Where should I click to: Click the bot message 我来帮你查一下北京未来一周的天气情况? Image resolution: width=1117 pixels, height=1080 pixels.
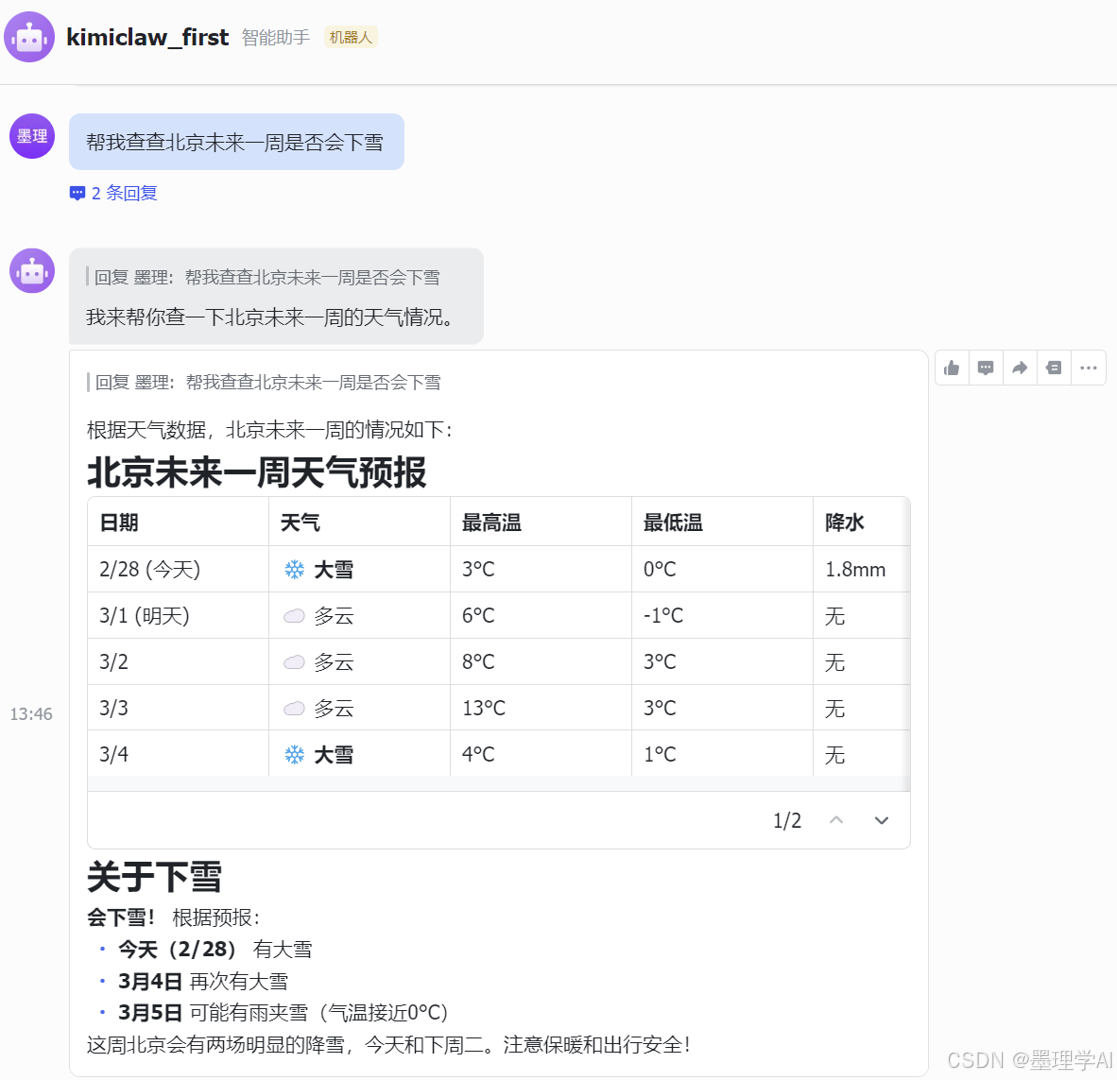click(271, 317)
